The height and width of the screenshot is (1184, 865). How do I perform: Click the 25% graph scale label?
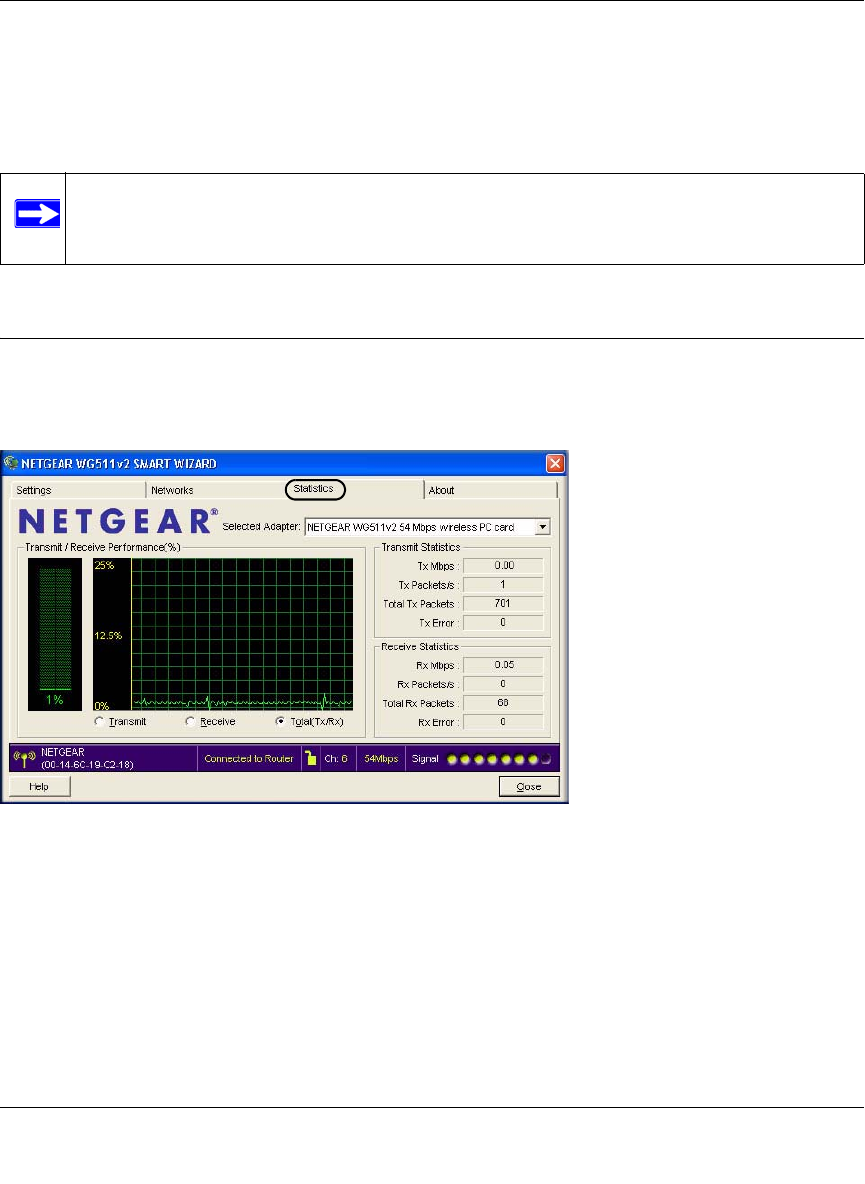(x=104, y=566)
